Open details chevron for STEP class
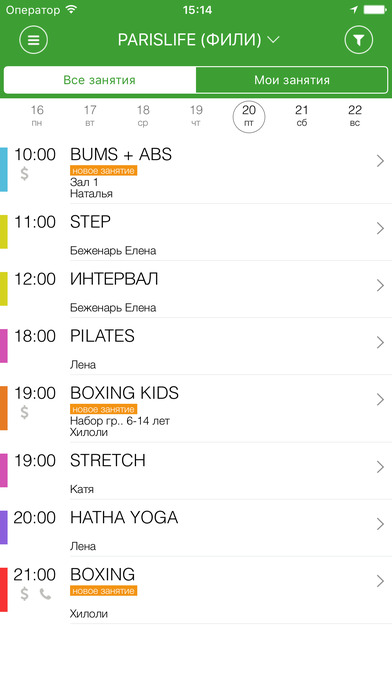The image size is (392, 696). point(380,228)
